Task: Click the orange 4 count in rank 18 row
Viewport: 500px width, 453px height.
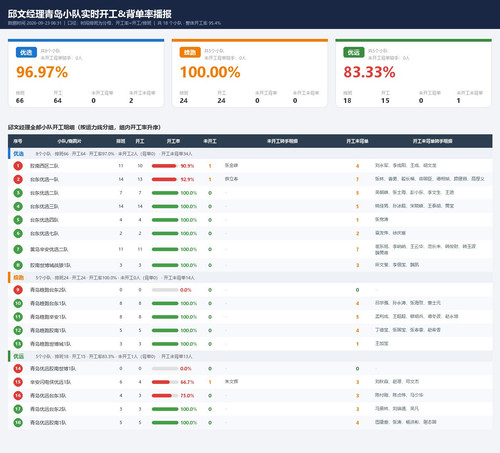Action: point(357,423)
